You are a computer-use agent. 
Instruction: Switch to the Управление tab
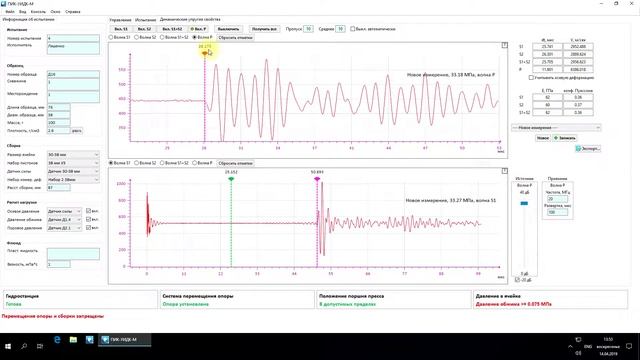120,20
